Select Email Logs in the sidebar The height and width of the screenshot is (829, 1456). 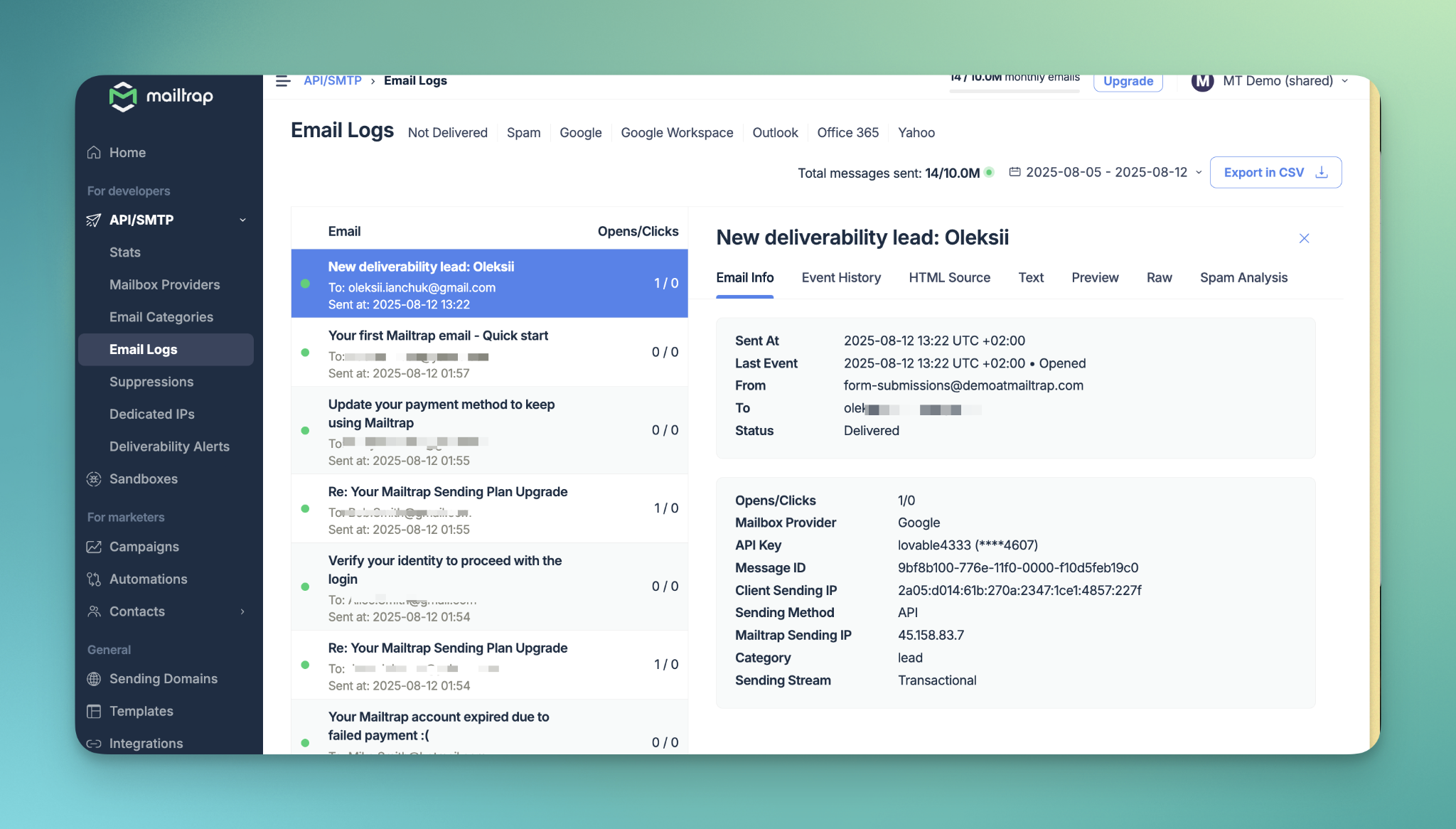coord(166,350)
